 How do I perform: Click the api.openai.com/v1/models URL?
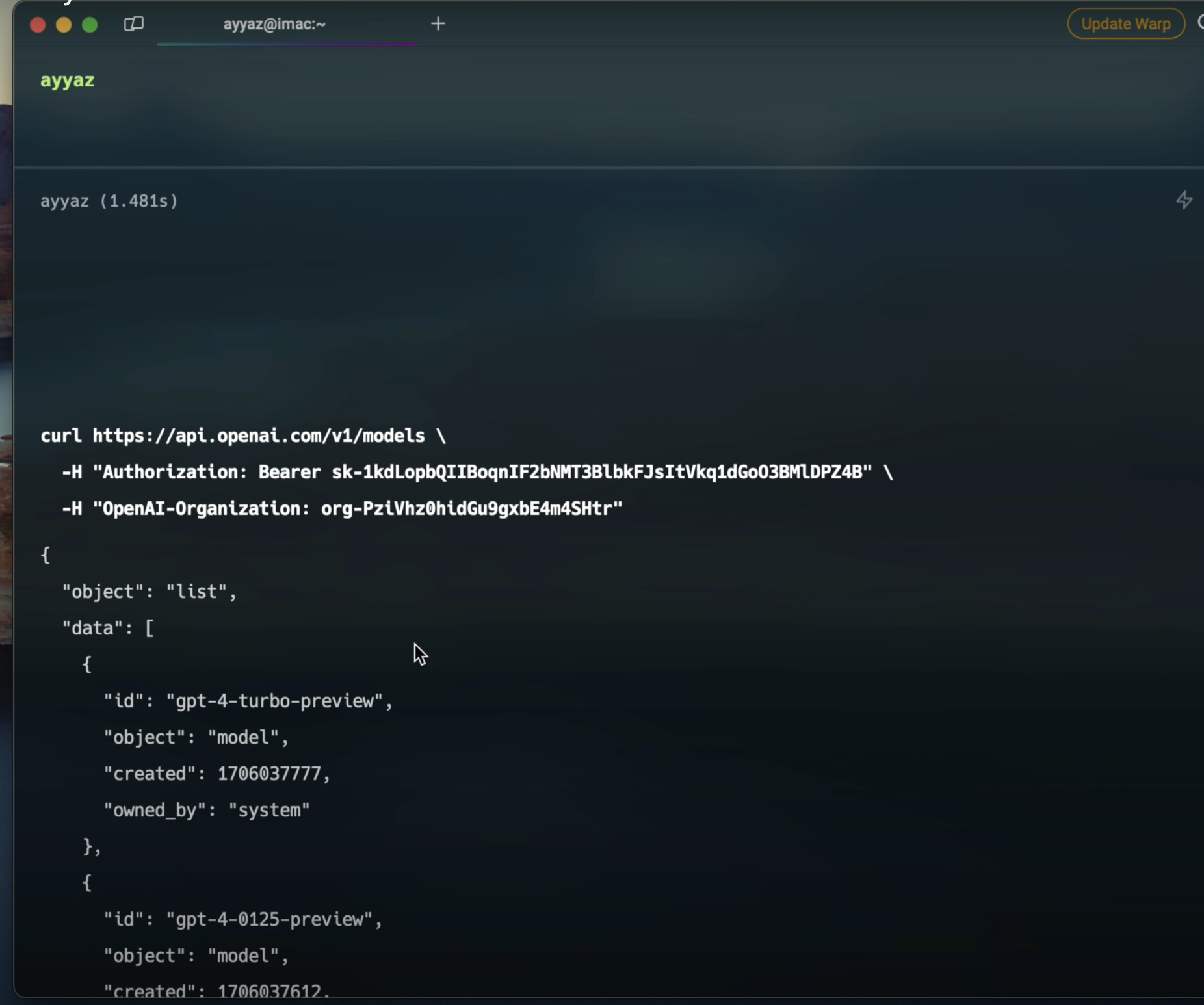(x=258, y=436)
